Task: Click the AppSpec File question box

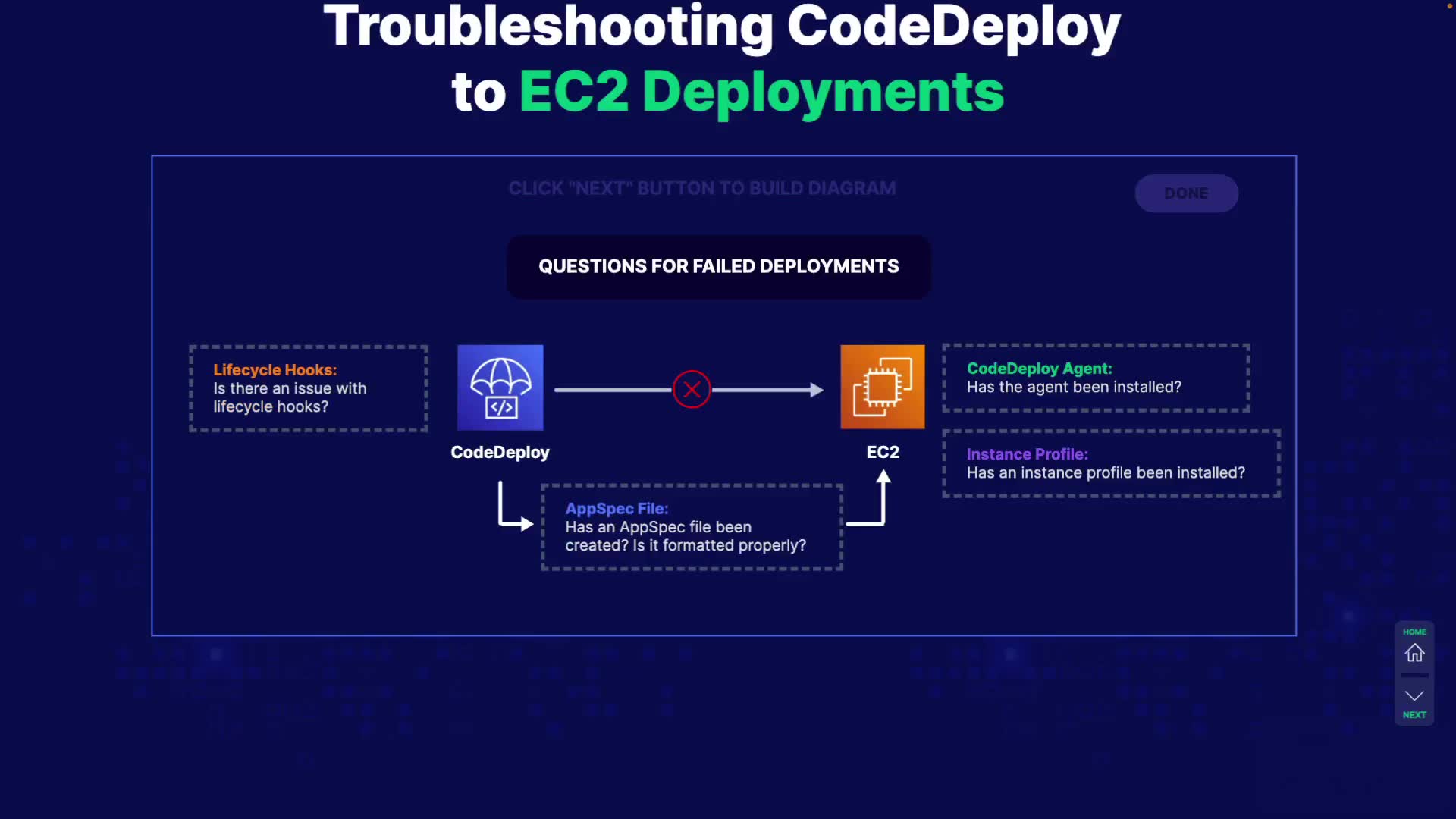Action: tap(692, 527)
